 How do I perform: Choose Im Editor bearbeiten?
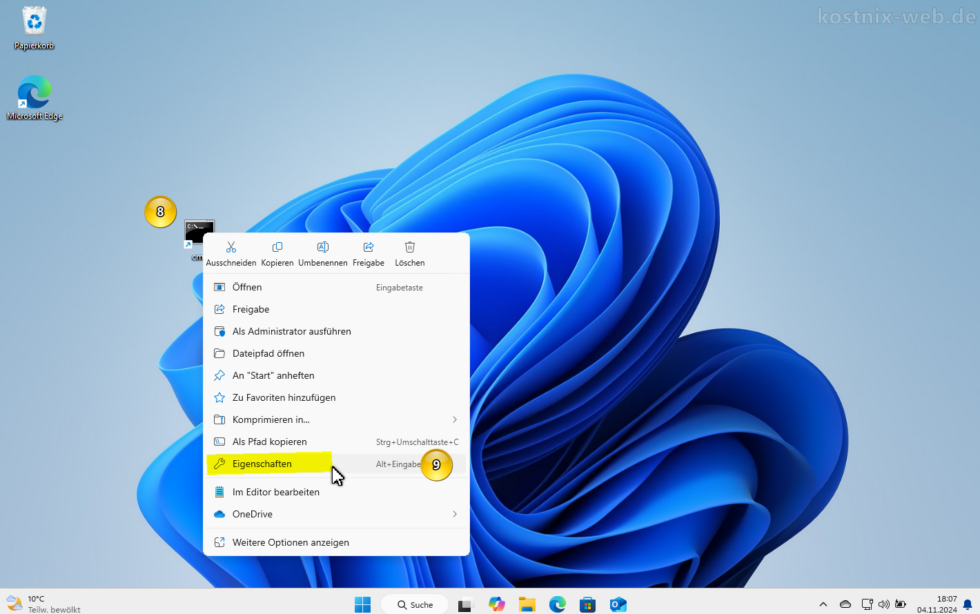336,492
